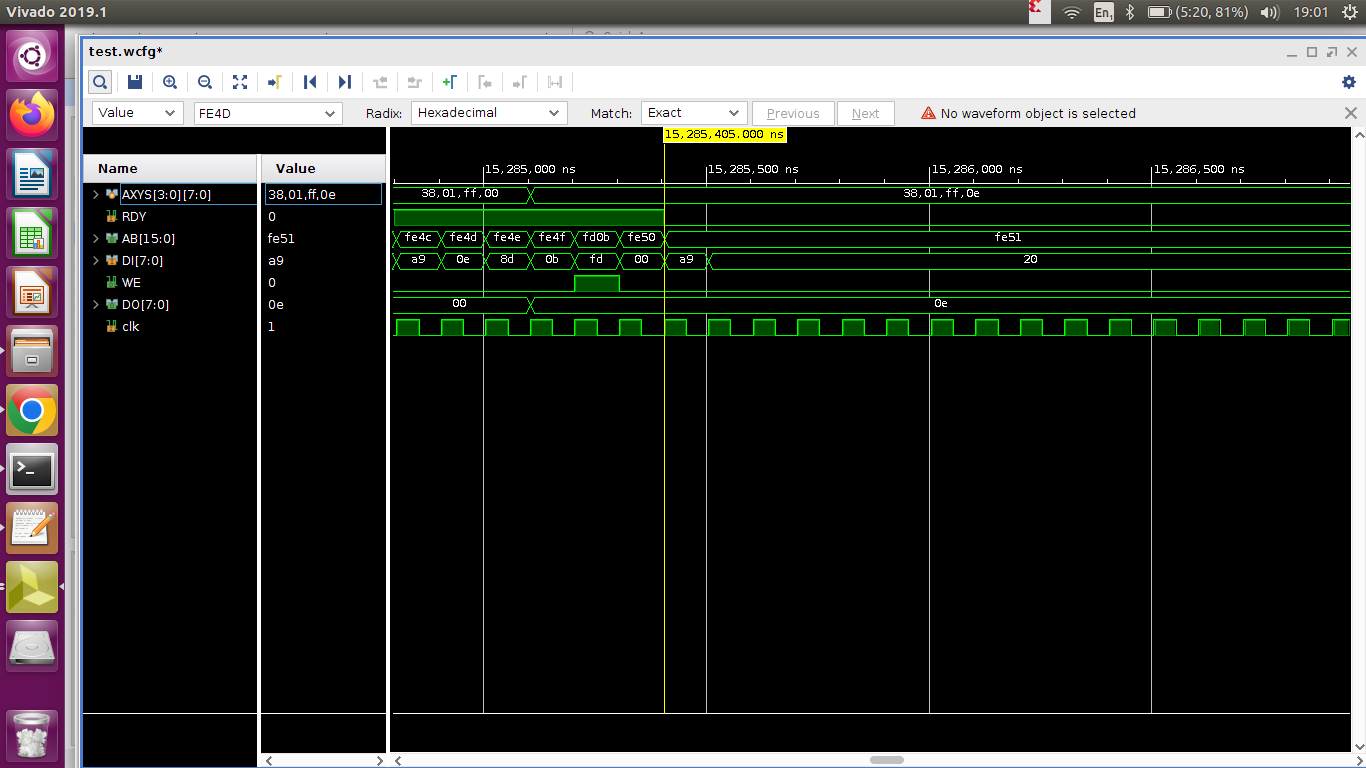Open the Value search type dropdown
Image resolution: width=1366 pixels, height=768 pixels.
(x=137, y=113)
